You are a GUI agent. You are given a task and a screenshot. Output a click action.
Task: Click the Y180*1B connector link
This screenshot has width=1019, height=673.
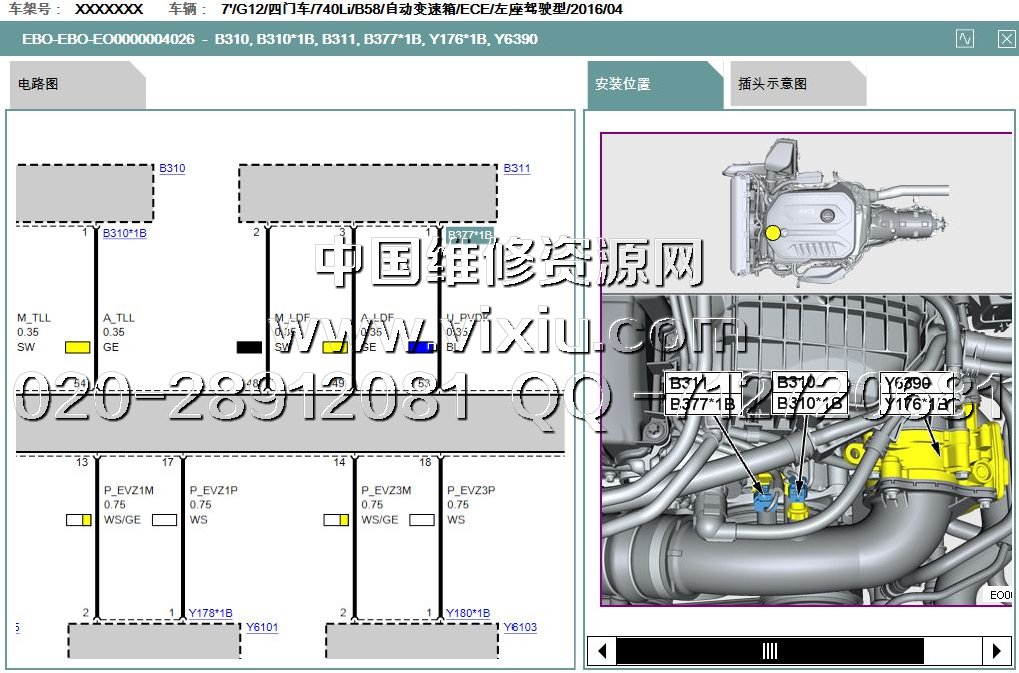[x=468, y=613]
